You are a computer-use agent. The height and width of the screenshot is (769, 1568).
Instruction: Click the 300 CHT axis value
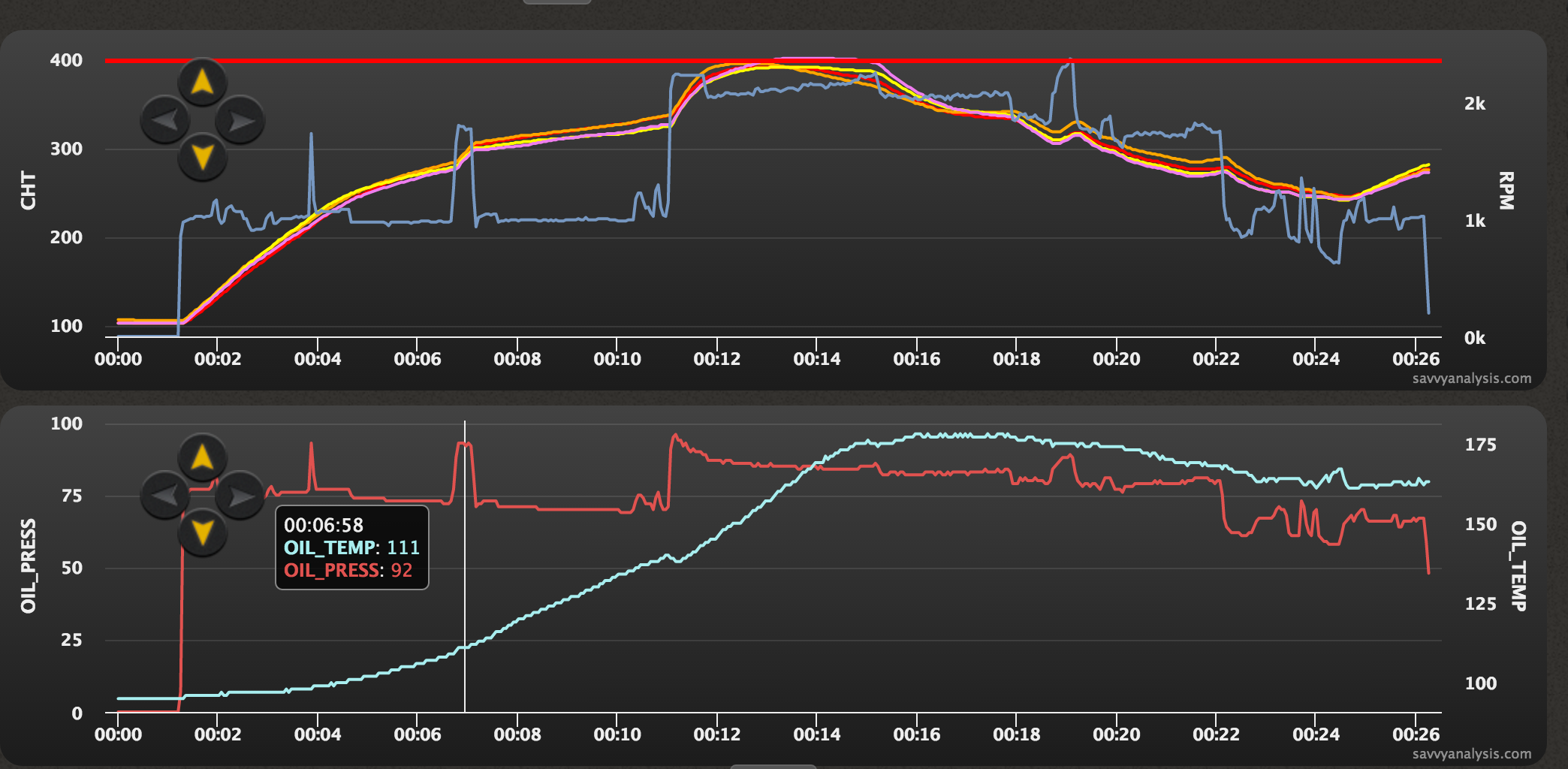[x=66, y=149]
